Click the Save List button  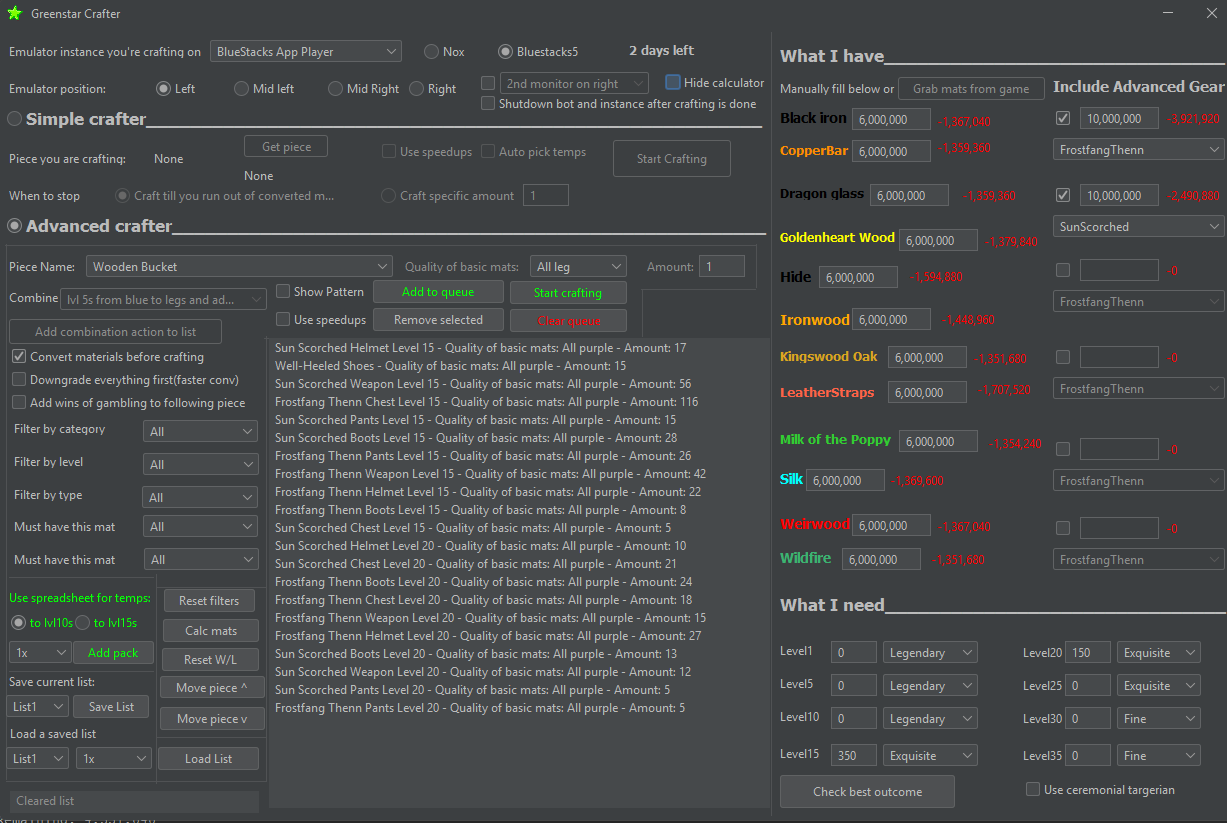tap(111, 706)
